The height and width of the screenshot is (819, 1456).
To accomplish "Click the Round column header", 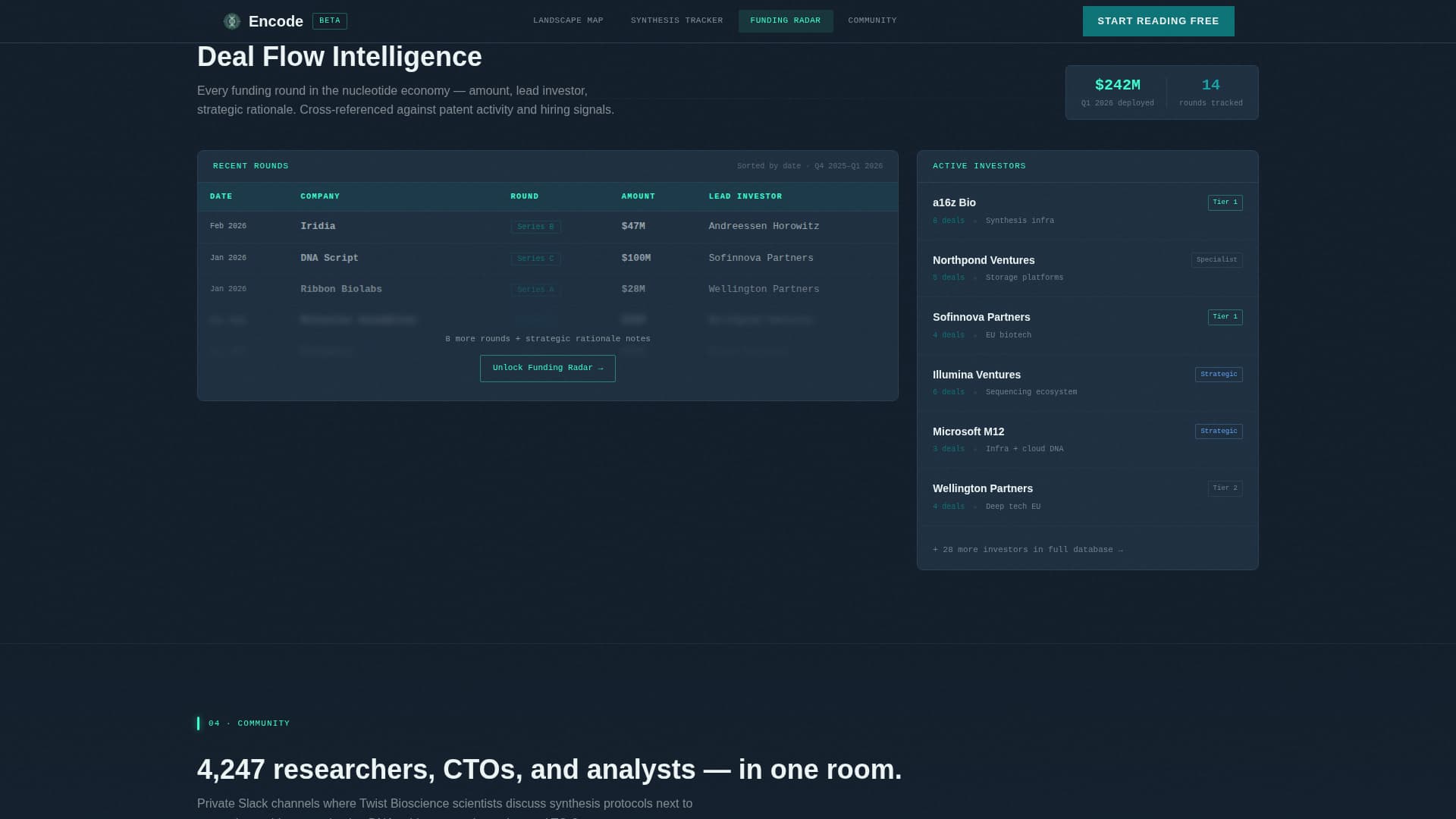I will click(525, 196).
